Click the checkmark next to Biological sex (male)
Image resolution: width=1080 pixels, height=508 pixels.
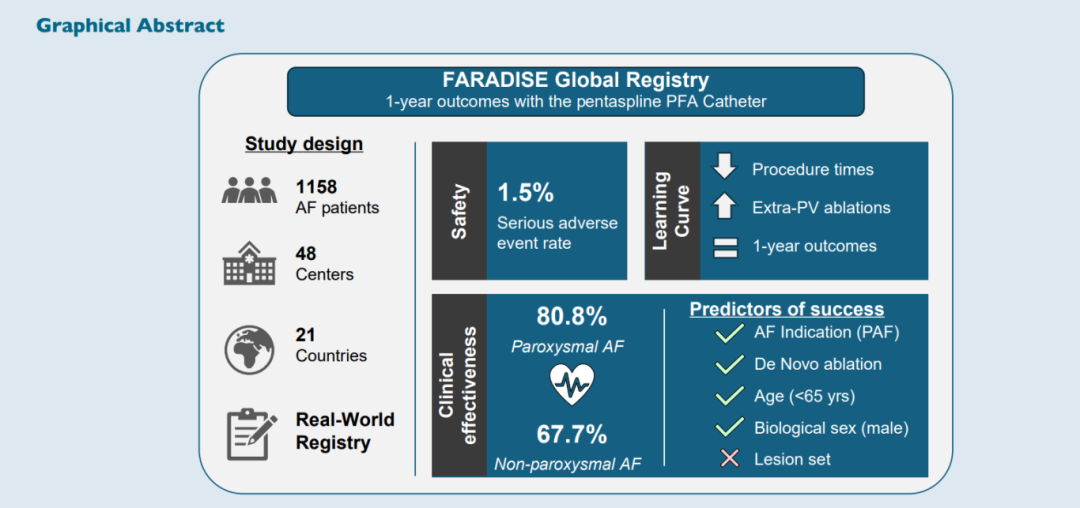point(730,428)
